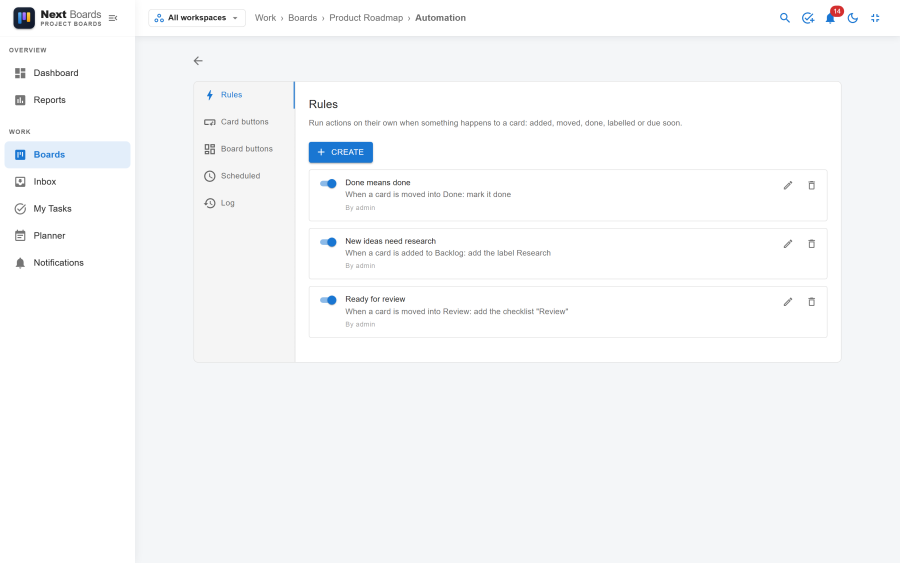
Task: Click the Planner calendar icon
Action: (20, 235)
